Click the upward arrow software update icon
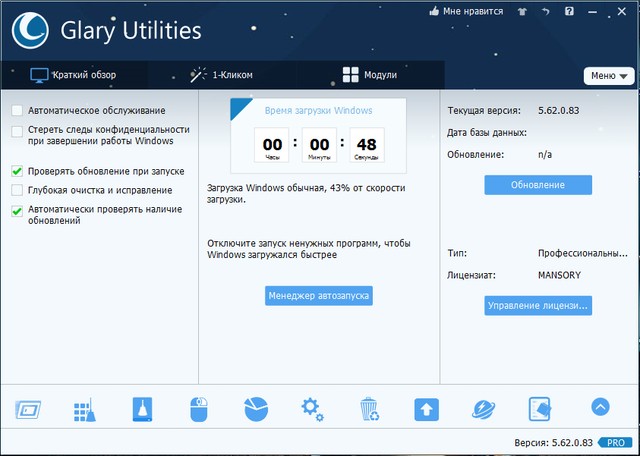Image resolution: width=640 pixels, height=456 pixels. [x=427, y=409]
